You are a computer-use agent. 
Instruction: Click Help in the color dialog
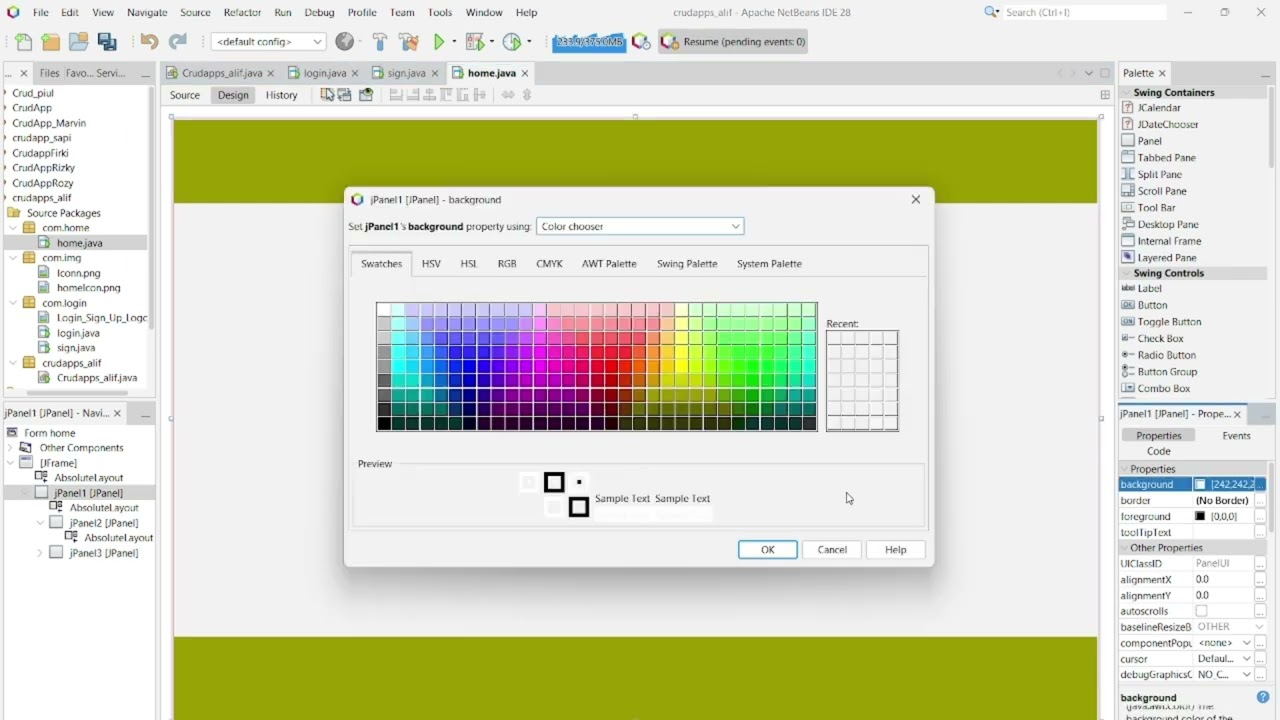pos(895,550)
